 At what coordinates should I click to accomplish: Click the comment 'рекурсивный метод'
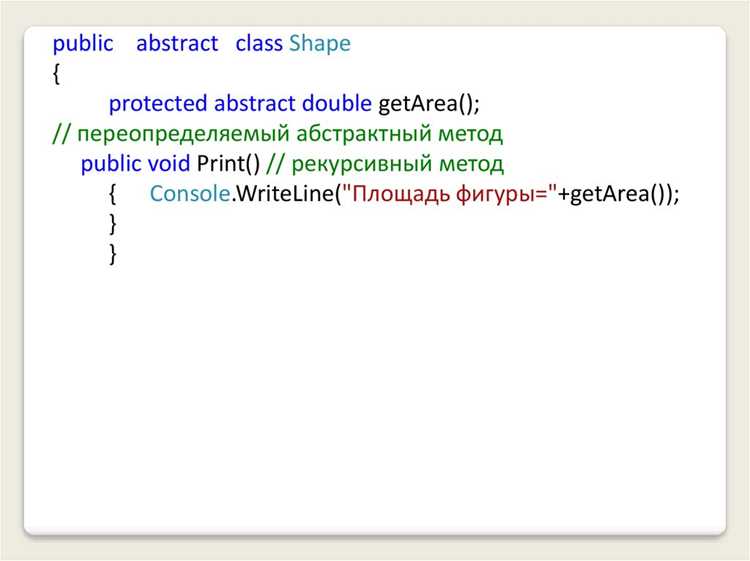397,164
